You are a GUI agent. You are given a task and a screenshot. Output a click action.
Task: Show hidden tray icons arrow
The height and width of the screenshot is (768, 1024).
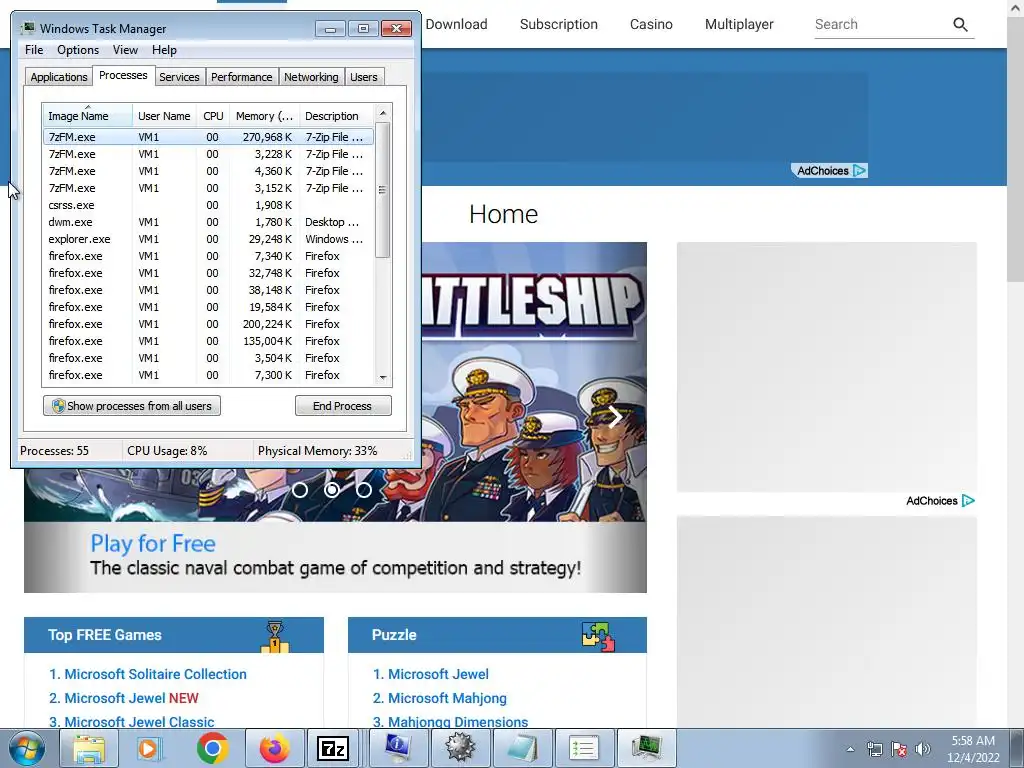point(850,749)
